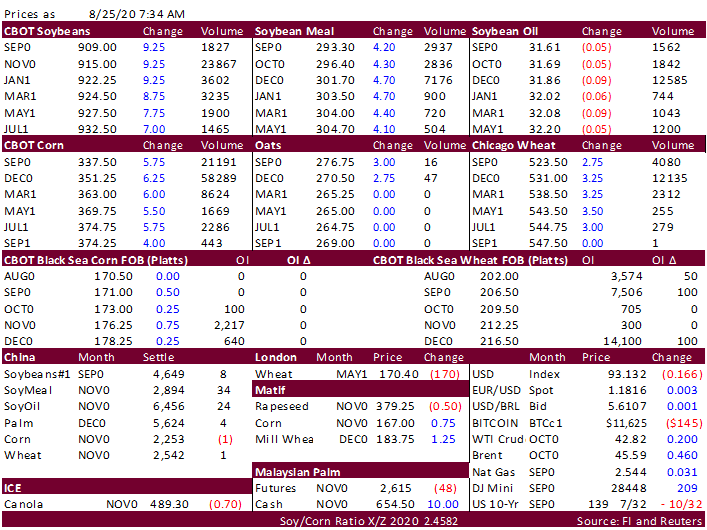Select Malaysian Palm Futures price 2,615

point(396,489)
